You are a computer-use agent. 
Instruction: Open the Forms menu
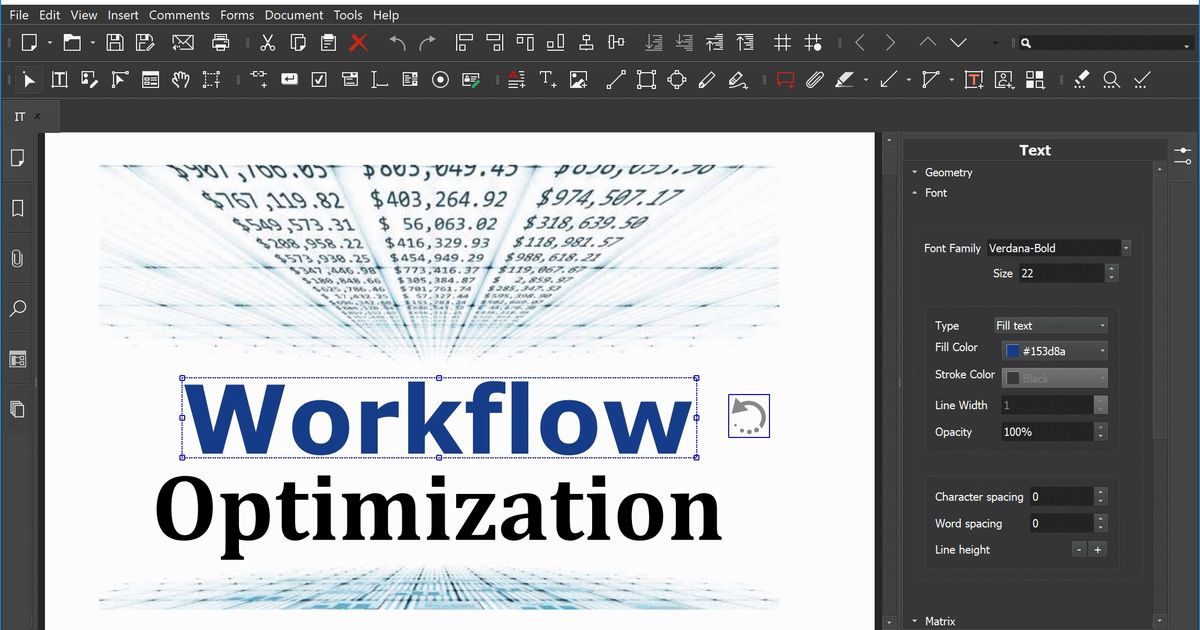click(237, 15)
